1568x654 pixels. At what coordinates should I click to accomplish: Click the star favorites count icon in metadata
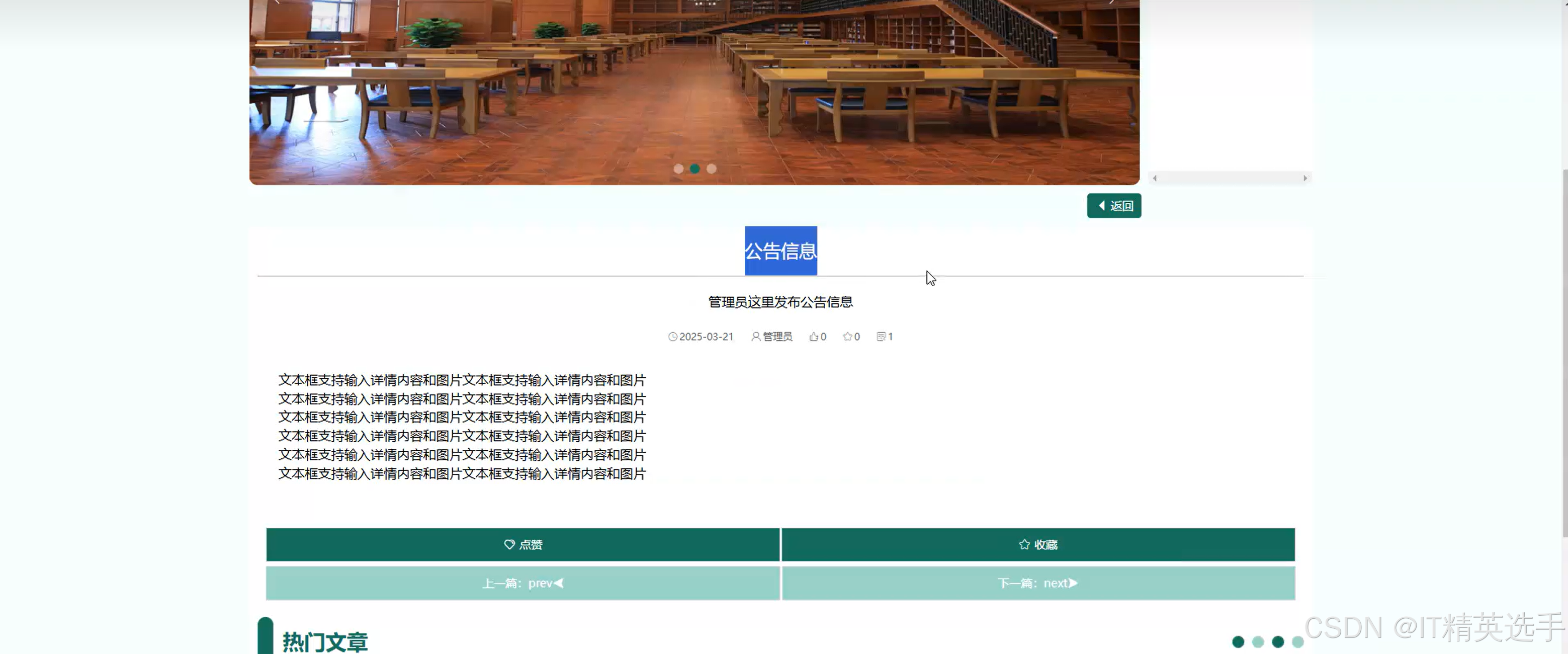point(847,337)
